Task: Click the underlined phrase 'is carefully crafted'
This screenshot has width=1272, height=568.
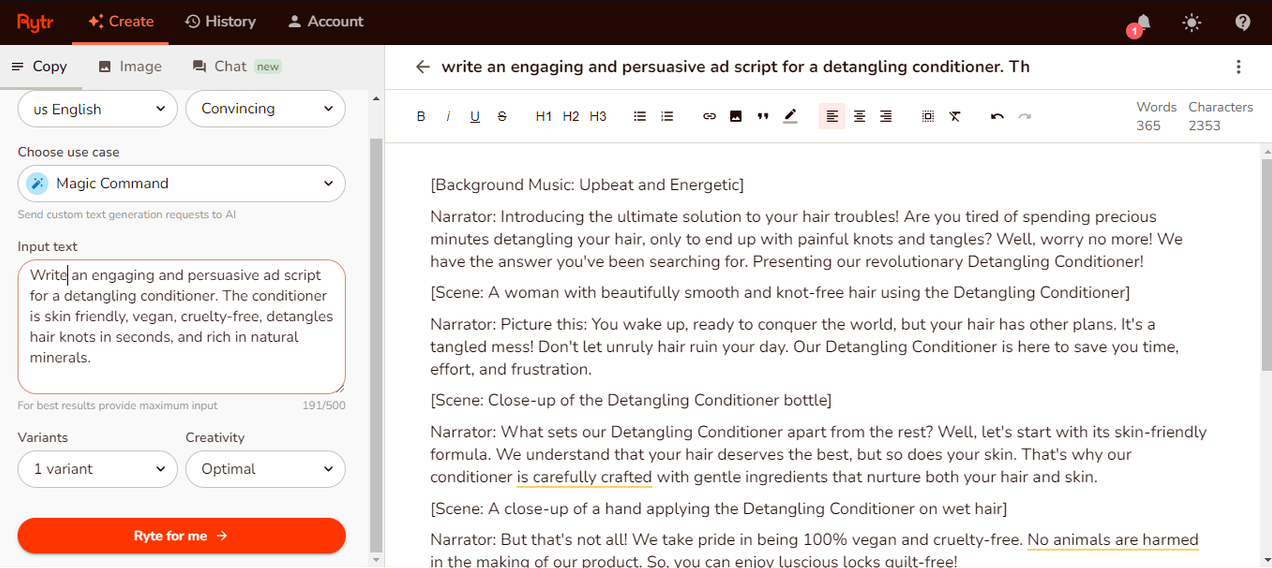Action: coord(584,477)
